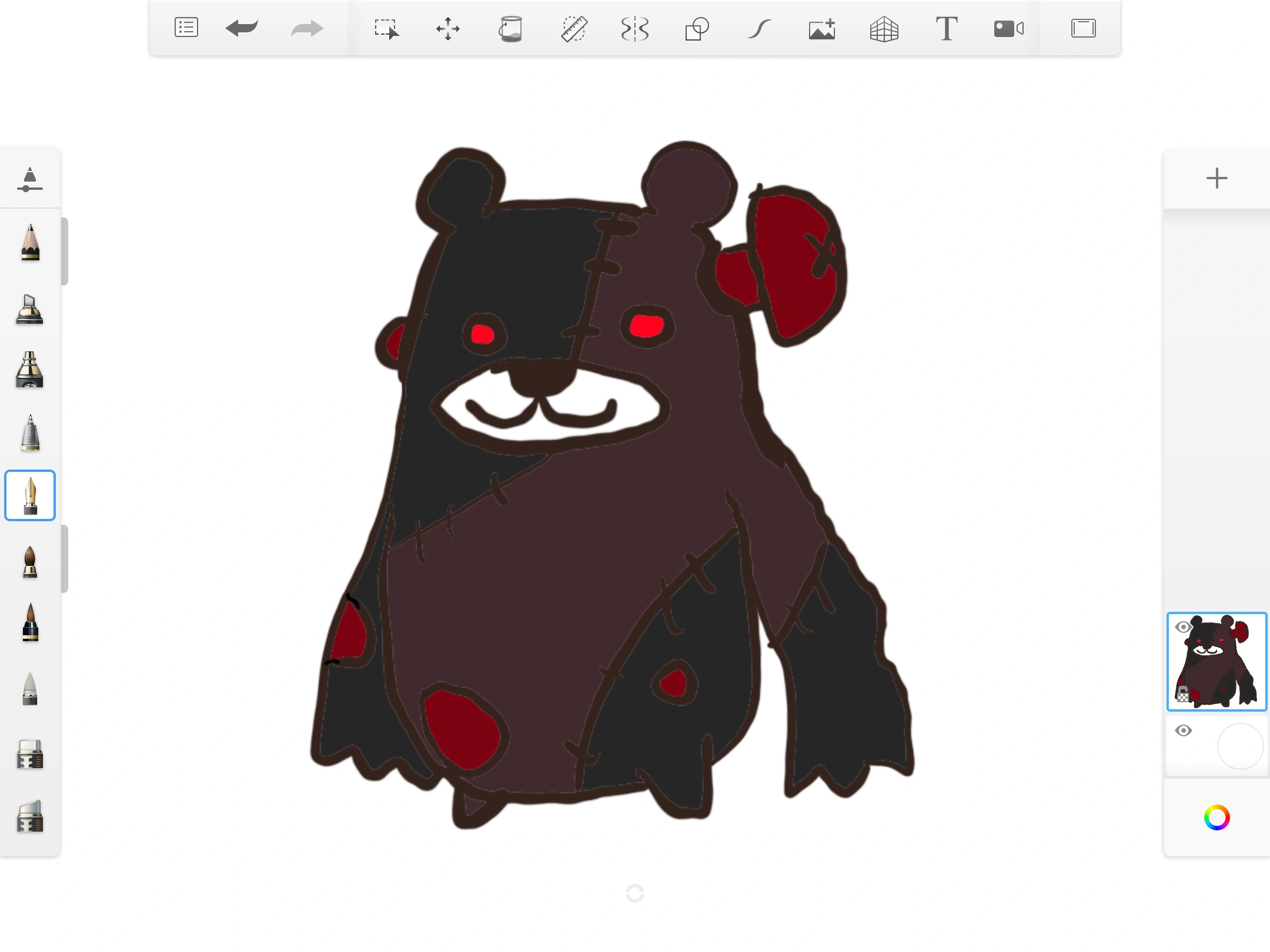Open the Fill bucket tool
This screenshot has height=952, width=1270.
(x=510, y=28)
